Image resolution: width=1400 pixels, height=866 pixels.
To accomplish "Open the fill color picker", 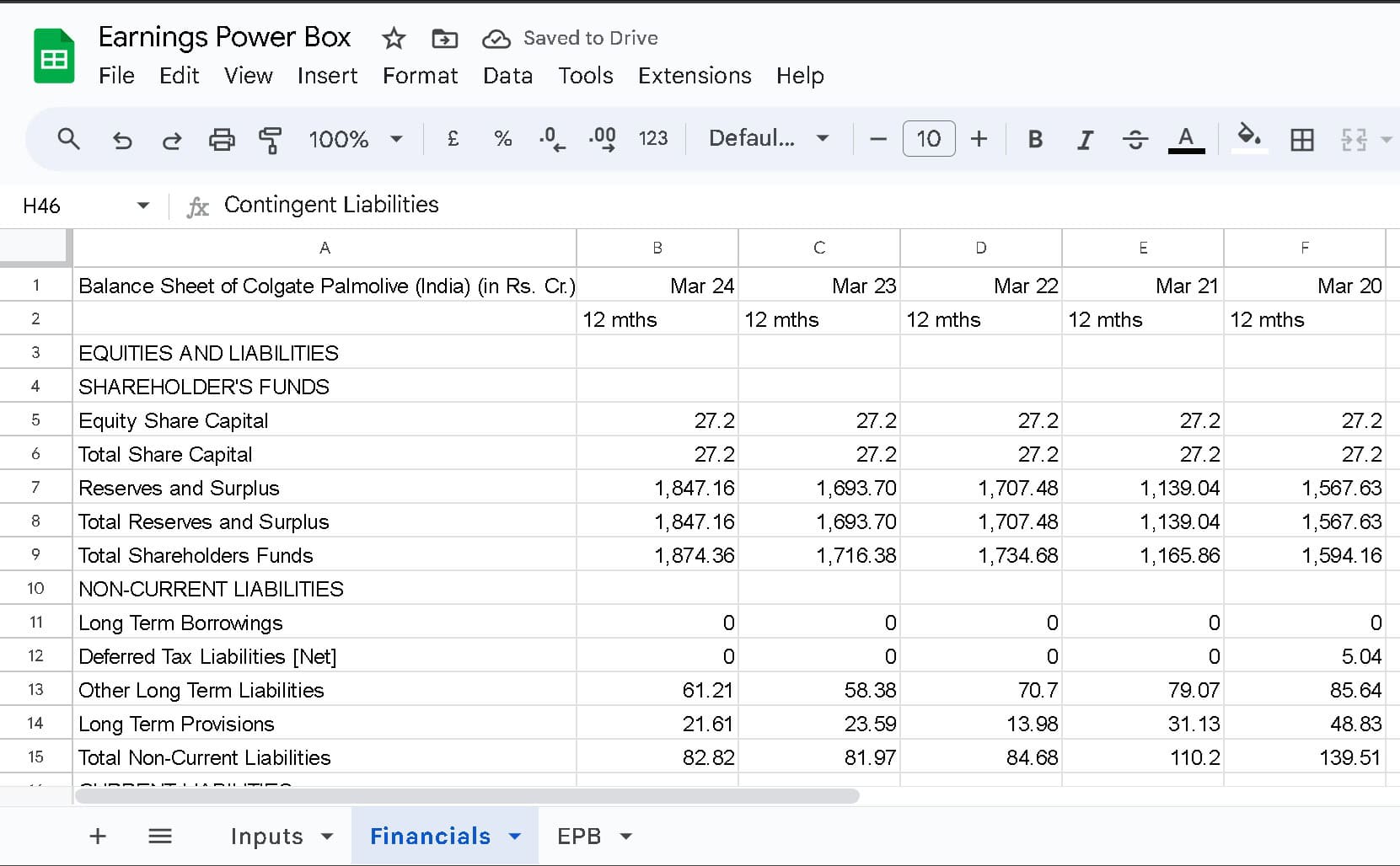I will coord(1249,139).
